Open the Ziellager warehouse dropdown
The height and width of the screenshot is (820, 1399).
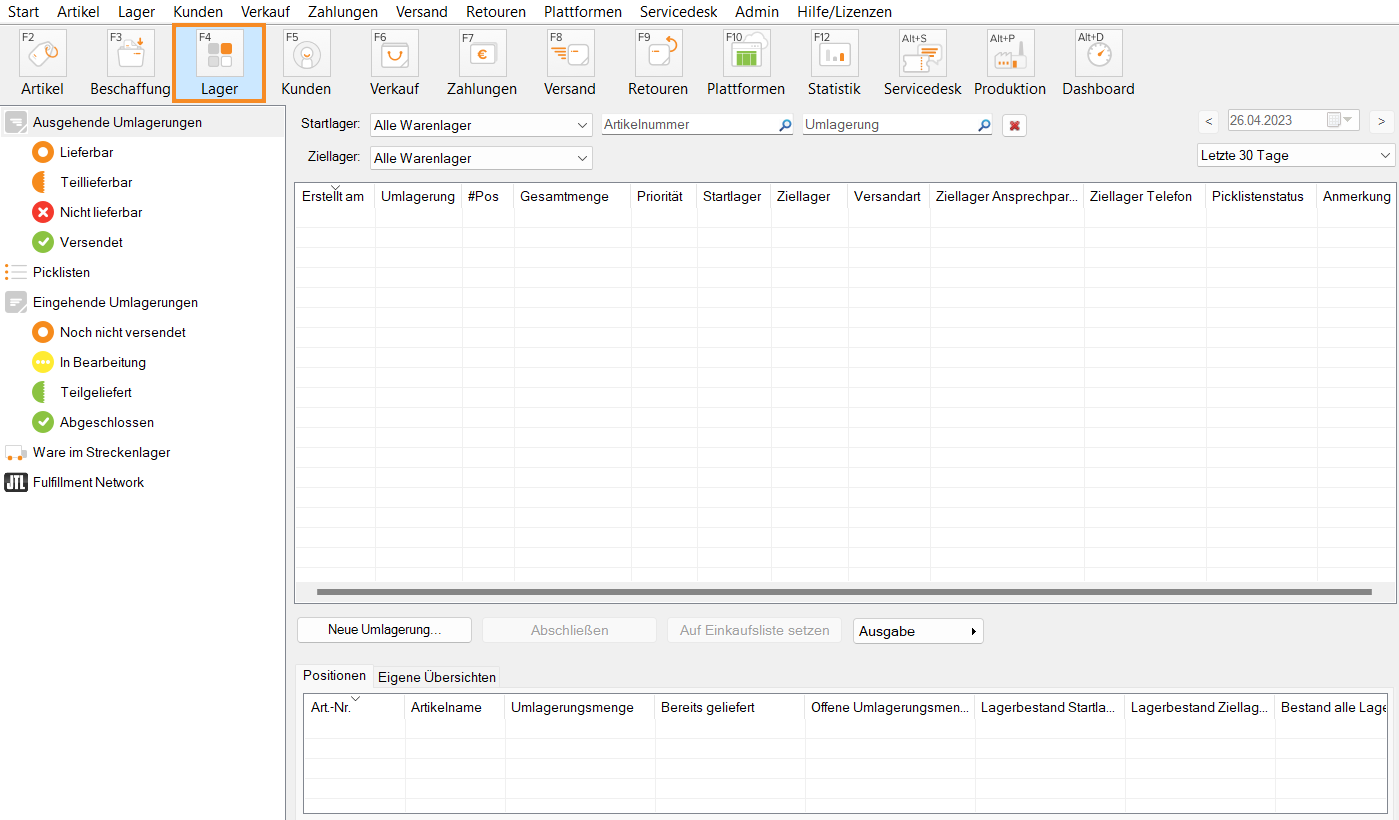pos(481,158)
